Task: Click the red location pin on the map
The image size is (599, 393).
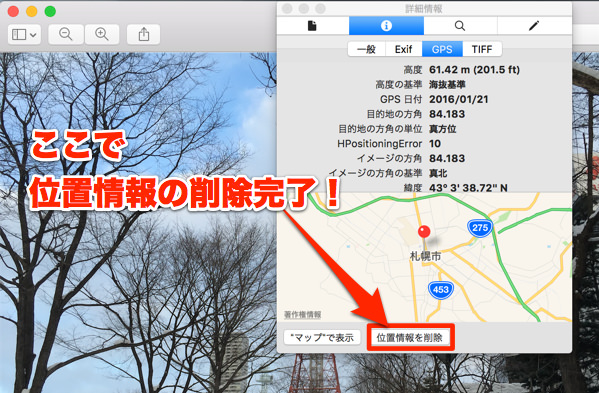Action: click(x=424, y=232)
